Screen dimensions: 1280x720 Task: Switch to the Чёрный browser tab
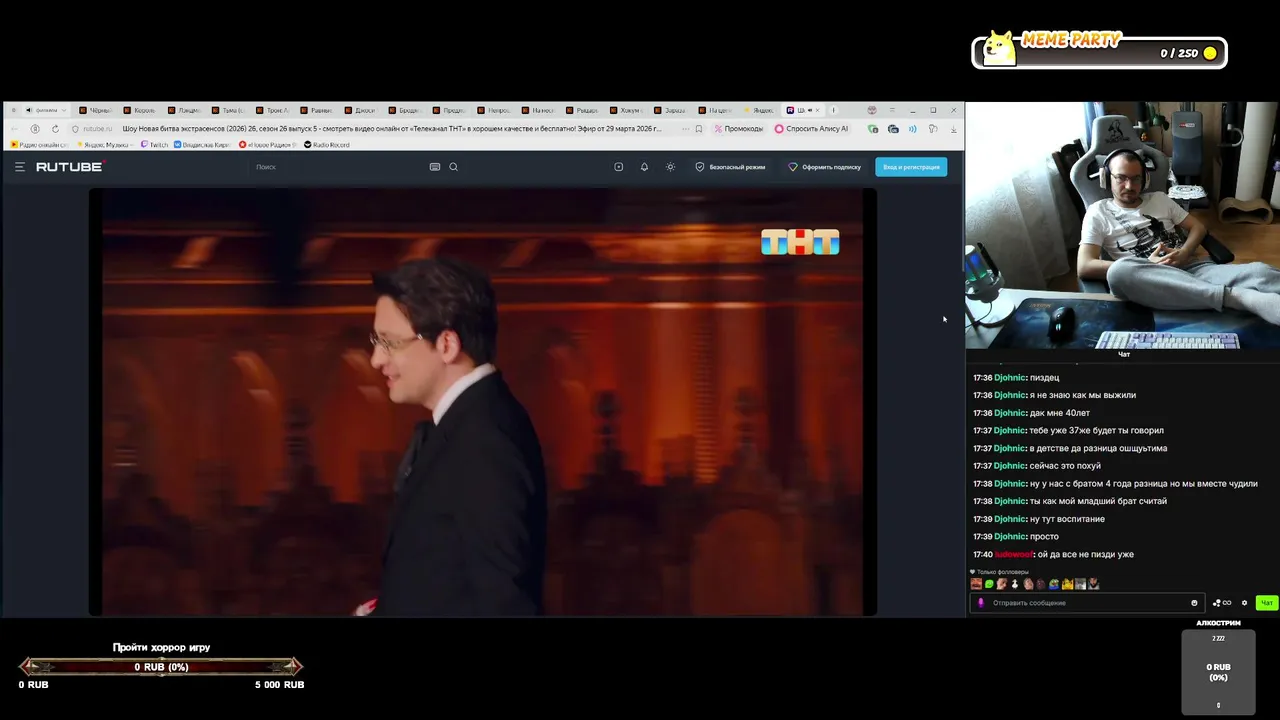coord(95,110)
